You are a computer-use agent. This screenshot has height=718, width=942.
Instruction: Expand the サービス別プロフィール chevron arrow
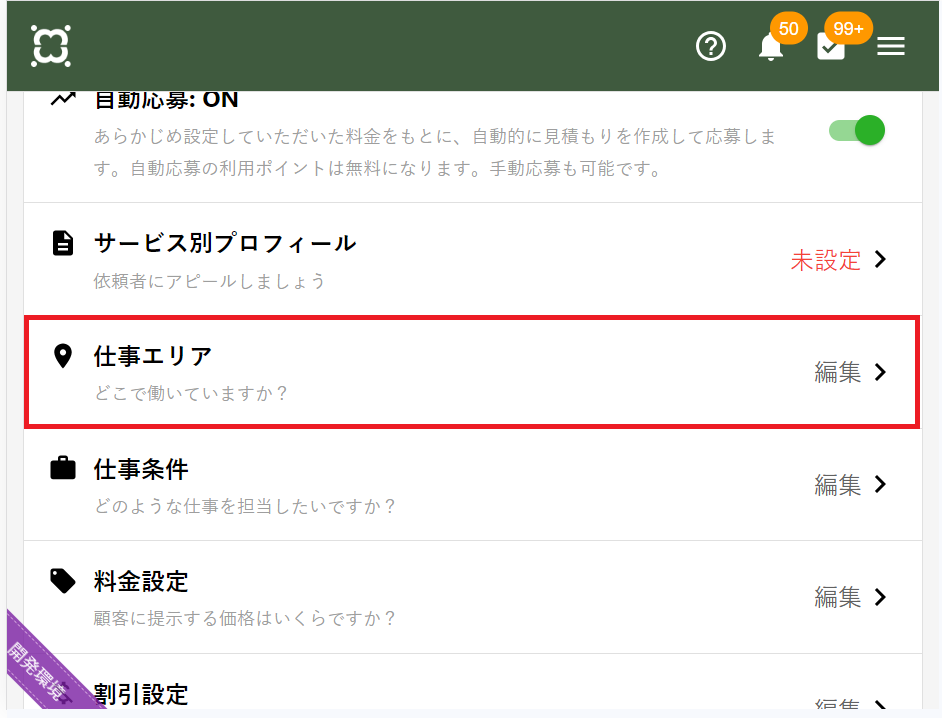pyautogui.click(x=881, y=260)
